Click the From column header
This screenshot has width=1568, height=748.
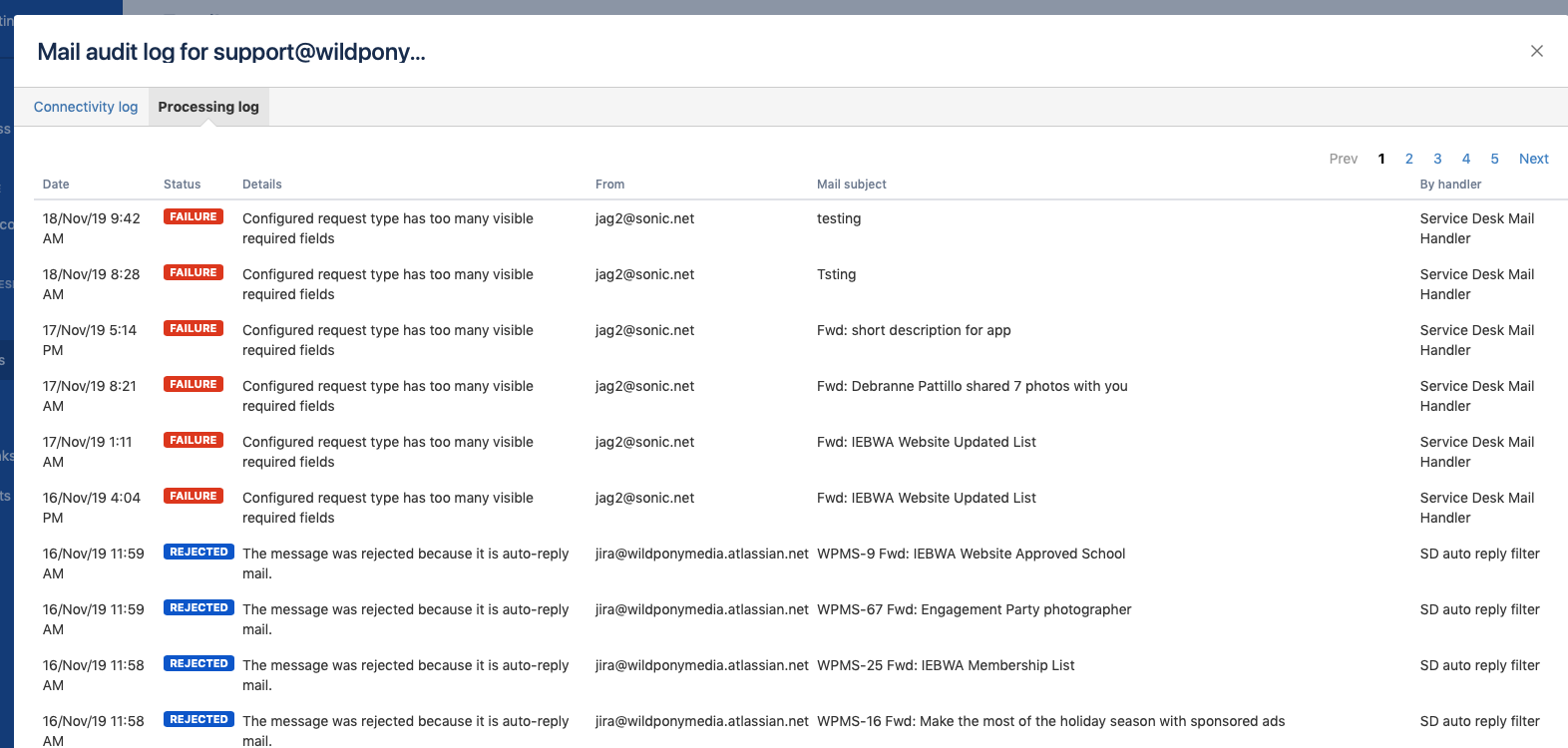610,185
